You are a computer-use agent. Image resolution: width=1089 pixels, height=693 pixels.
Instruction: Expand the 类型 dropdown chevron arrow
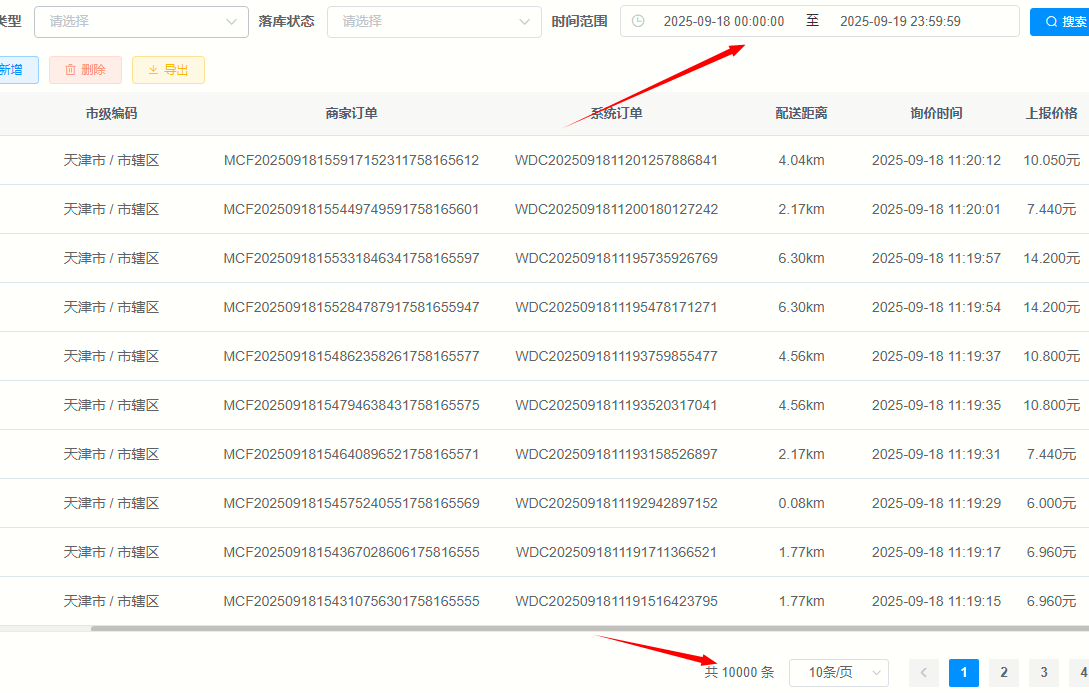(x=231, y=22)
